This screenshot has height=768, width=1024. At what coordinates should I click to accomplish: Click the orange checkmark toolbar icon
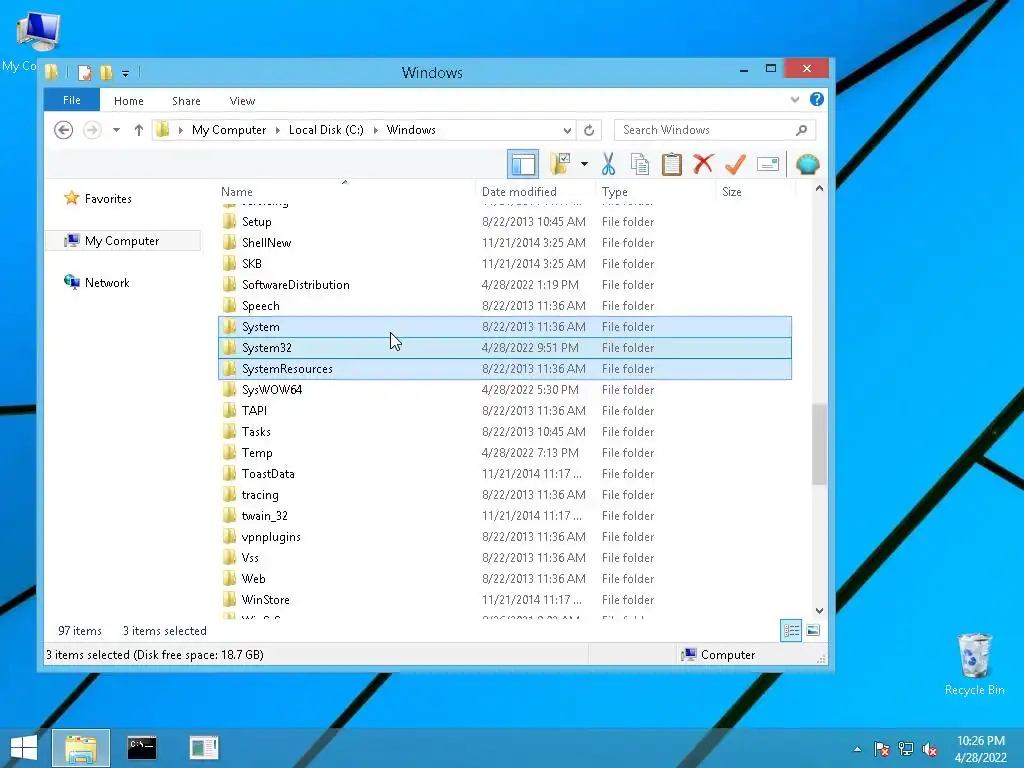(x=735, y=164)
